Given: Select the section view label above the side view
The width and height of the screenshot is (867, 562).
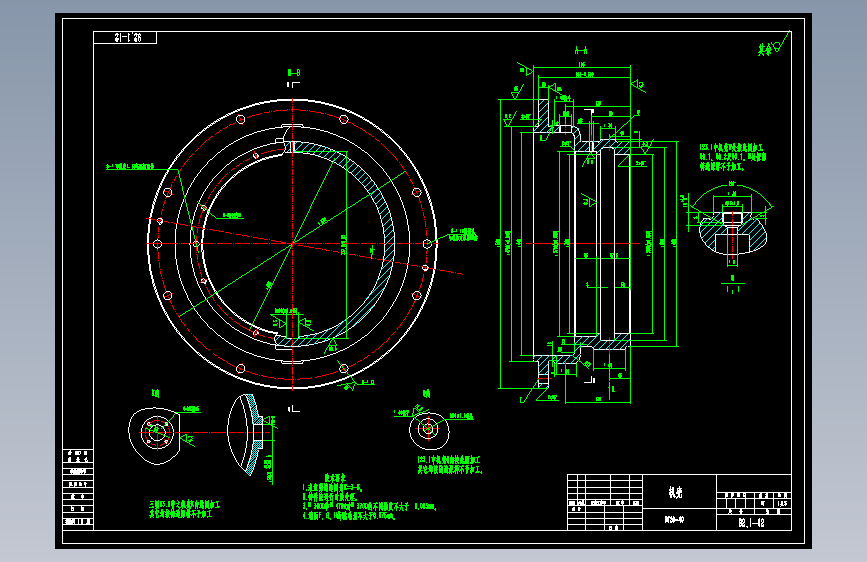Looking at the screenshot, I should click(x=581, y=50).
